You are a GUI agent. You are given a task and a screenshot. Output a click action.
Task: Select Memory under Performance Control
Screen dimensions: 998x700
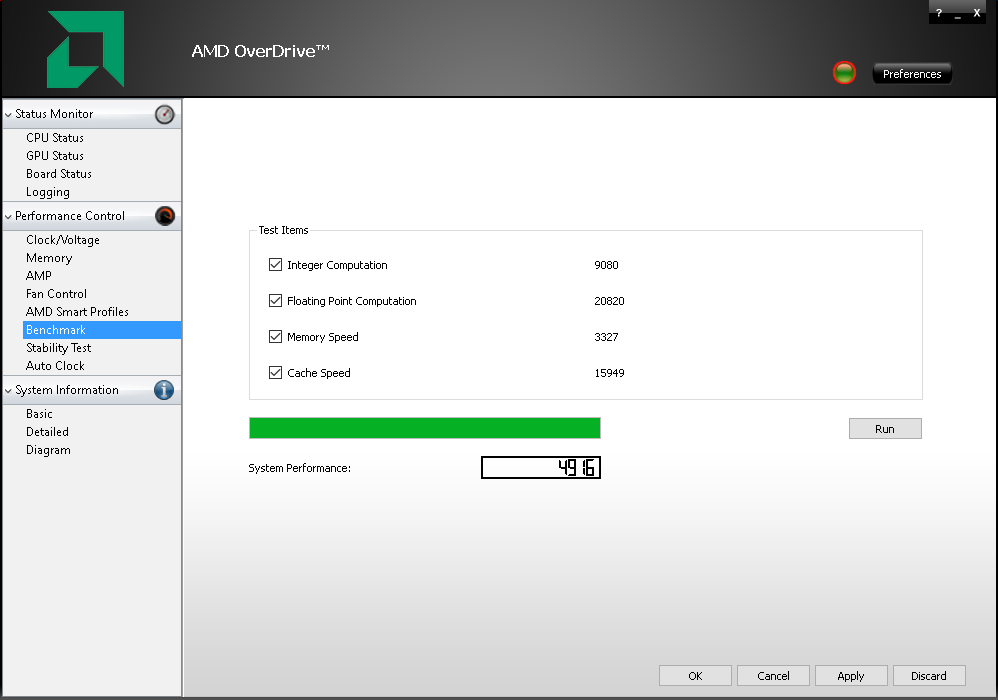tap(49, 258)
